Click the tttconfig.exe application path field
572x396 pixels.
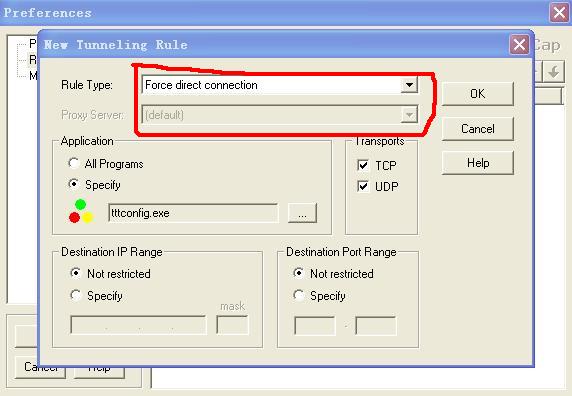(193, 213)
